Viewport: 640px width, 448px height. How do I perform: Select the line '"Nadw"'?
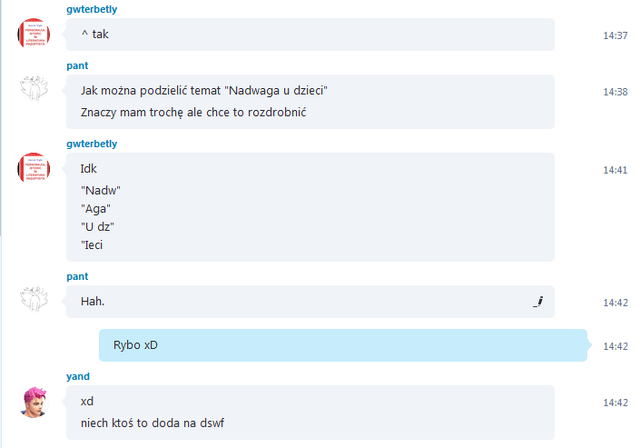(x=101, y=191)
